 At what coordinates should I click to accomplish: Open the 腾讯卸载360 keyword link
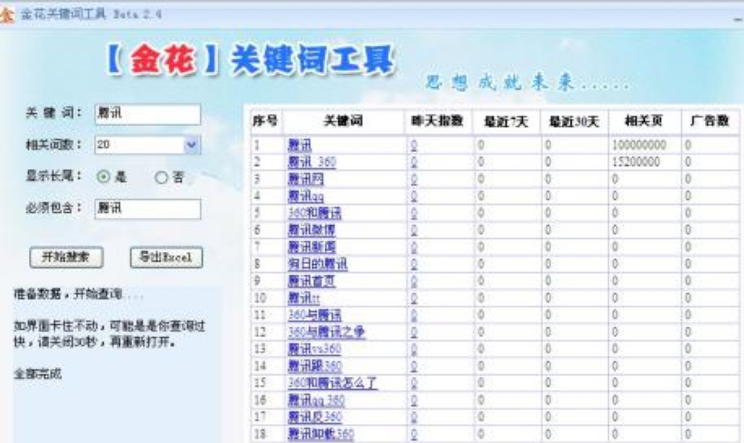click(x=321, y=434)
